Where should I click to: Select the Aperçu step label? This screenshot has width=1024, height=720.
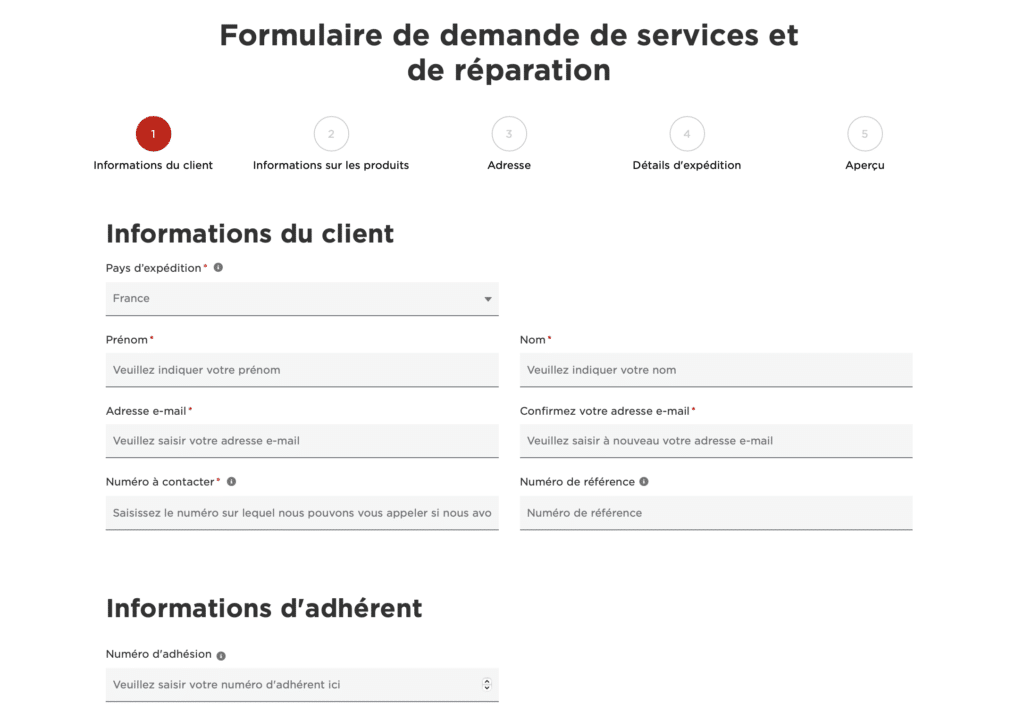pyautogui.click(x=864, y=165)
